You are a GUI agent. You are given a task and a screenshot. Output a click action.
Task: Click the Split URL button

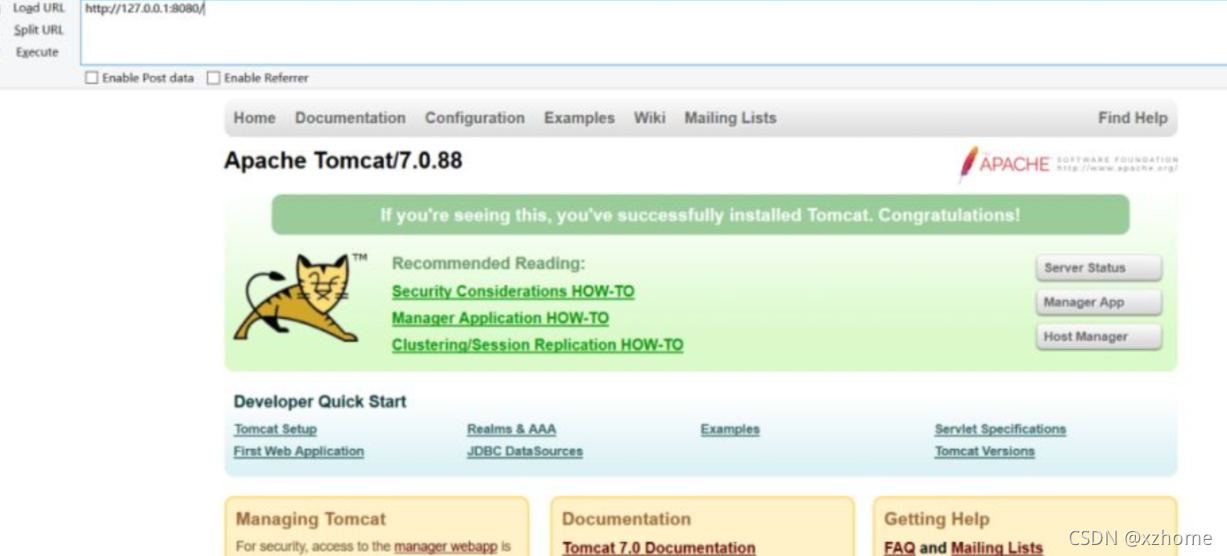pyautogui.click(x=39, y=30)
